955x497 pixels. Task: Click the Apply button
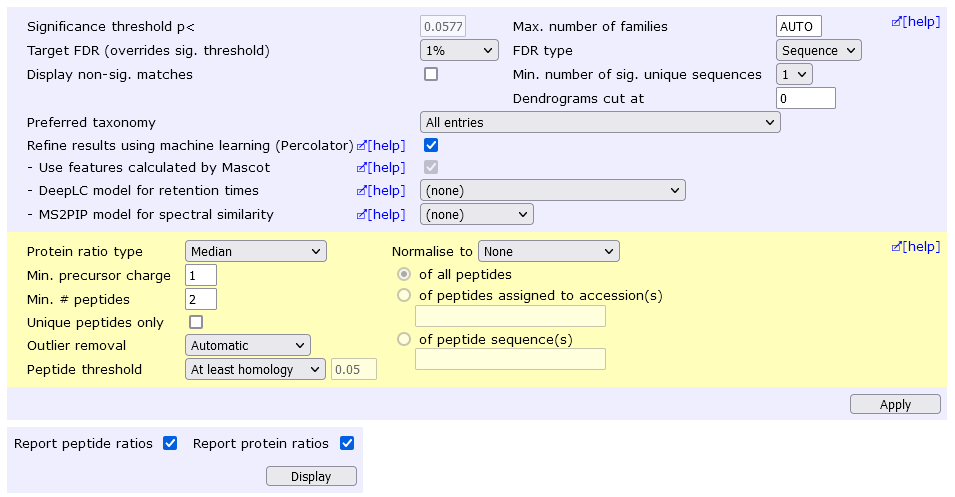pyautogui.click(x=895, y=404)
